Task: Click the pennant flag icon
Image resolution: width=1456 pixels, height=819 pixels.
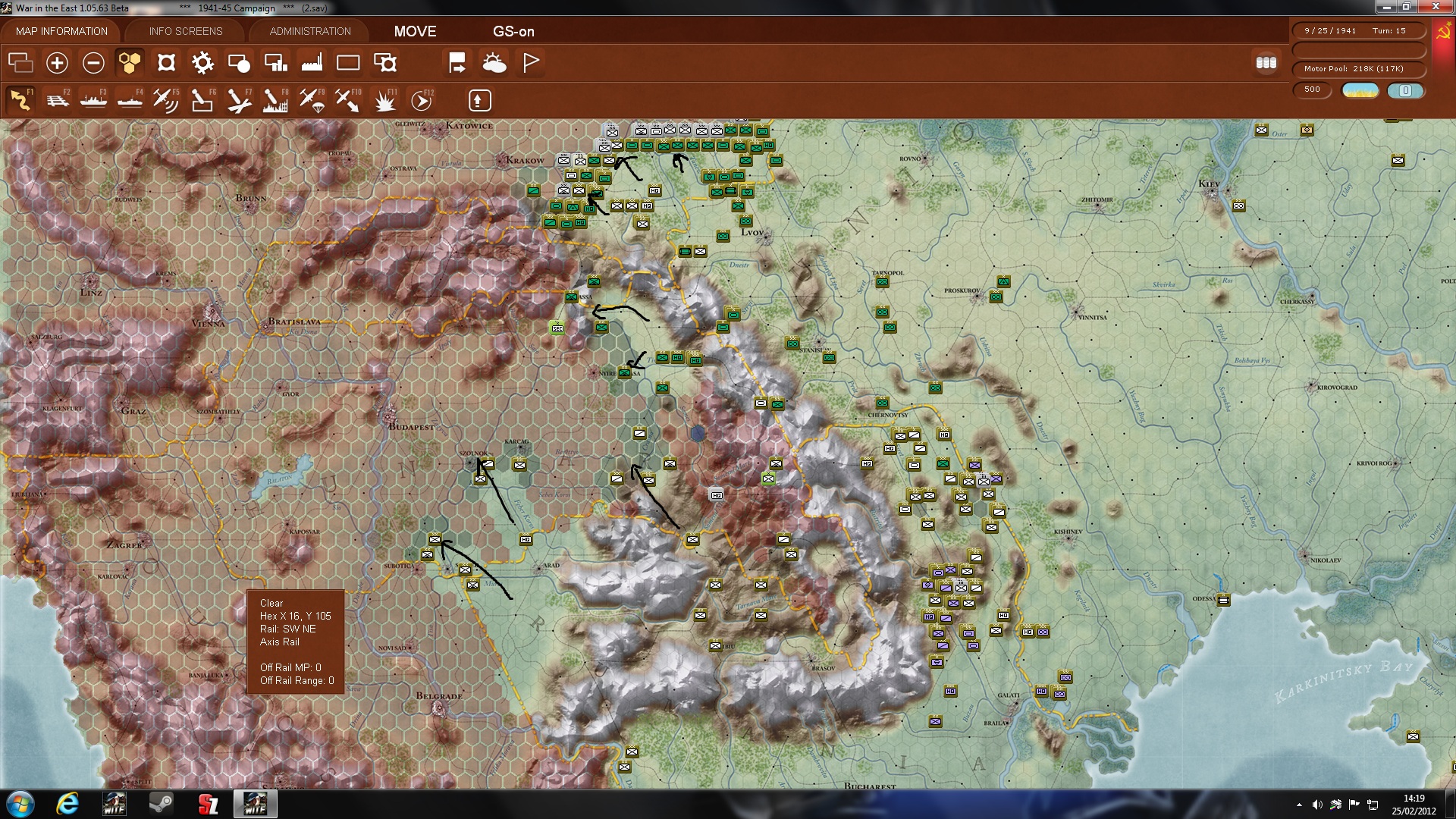Action: 531,63
